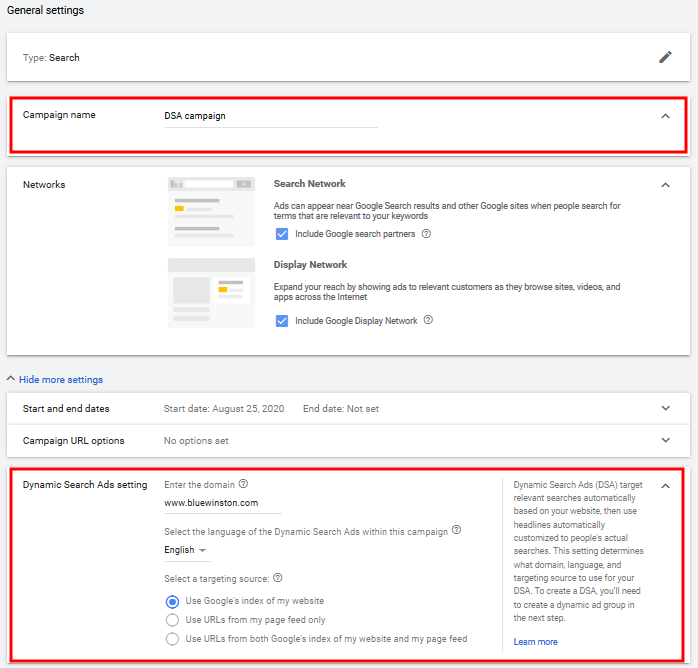Expand the Campaign URL options section
The image size is (698, 668).
666,440
